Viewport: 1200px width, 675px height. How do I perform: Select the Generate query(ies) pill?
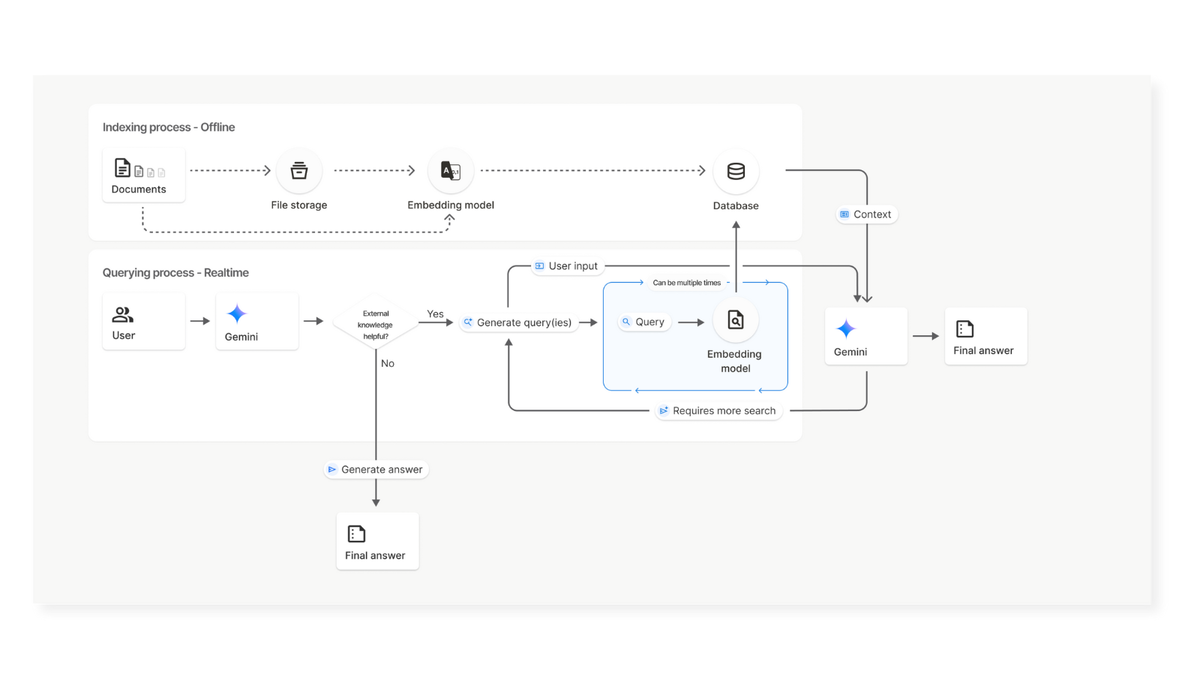pos(518,322)
